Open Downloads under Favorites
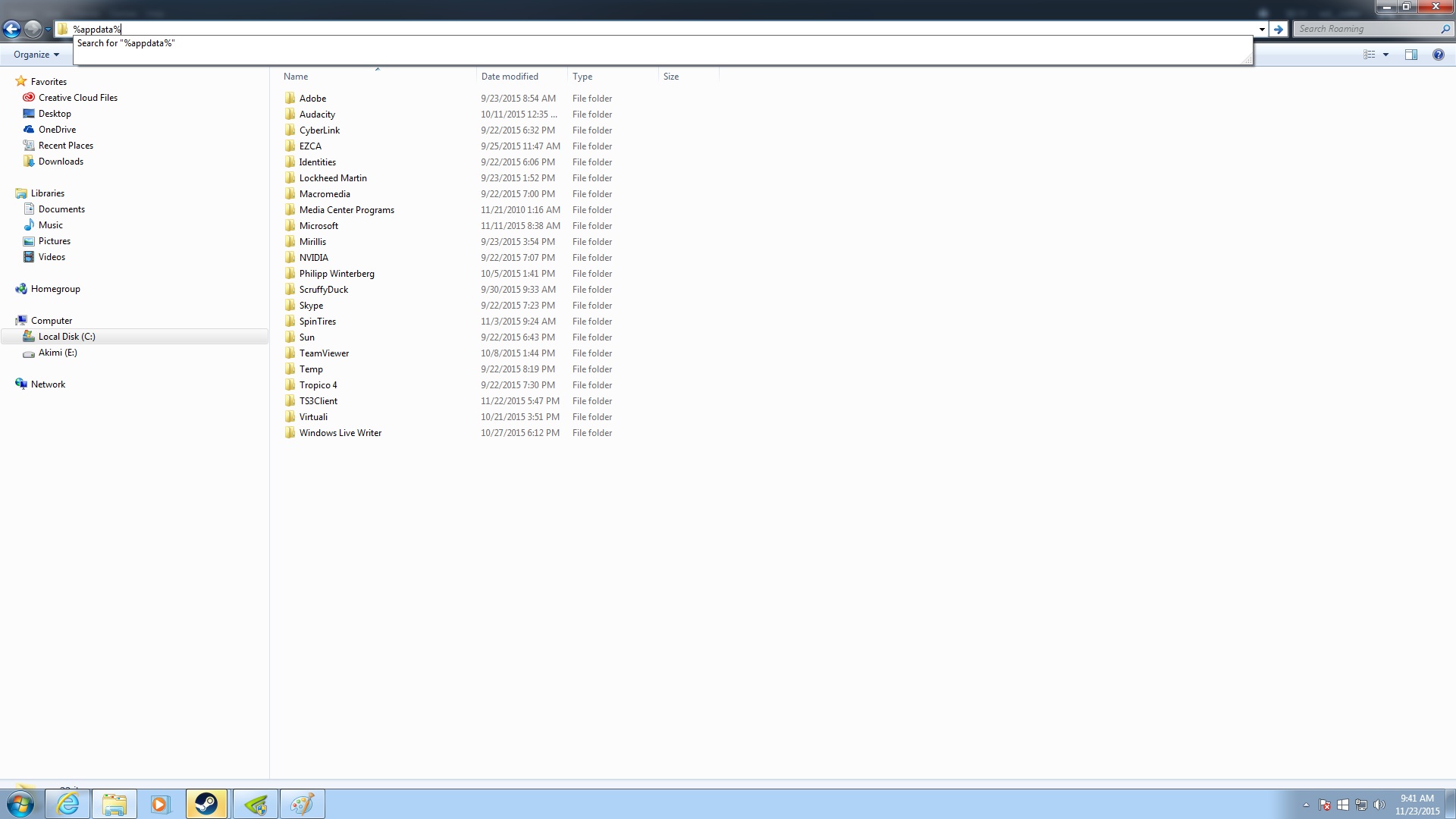Viewport: 1456px width, 819px height. coord(61,162)
